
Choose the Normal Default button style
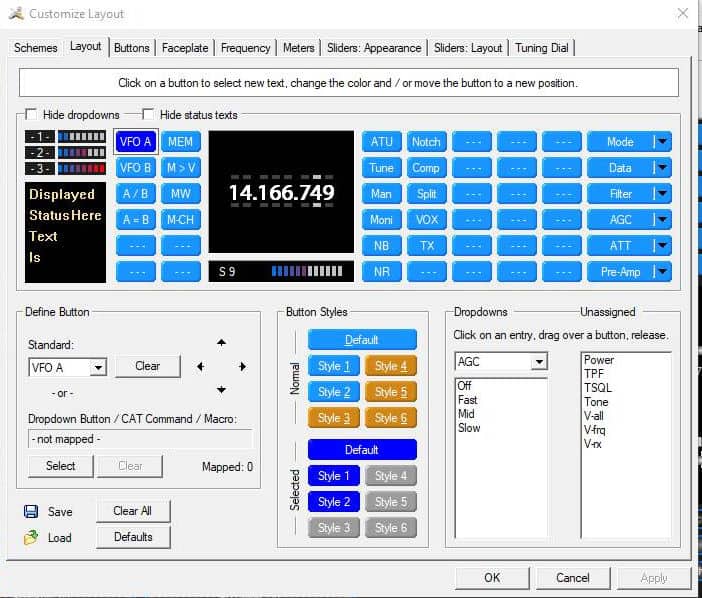pos(362,340)
